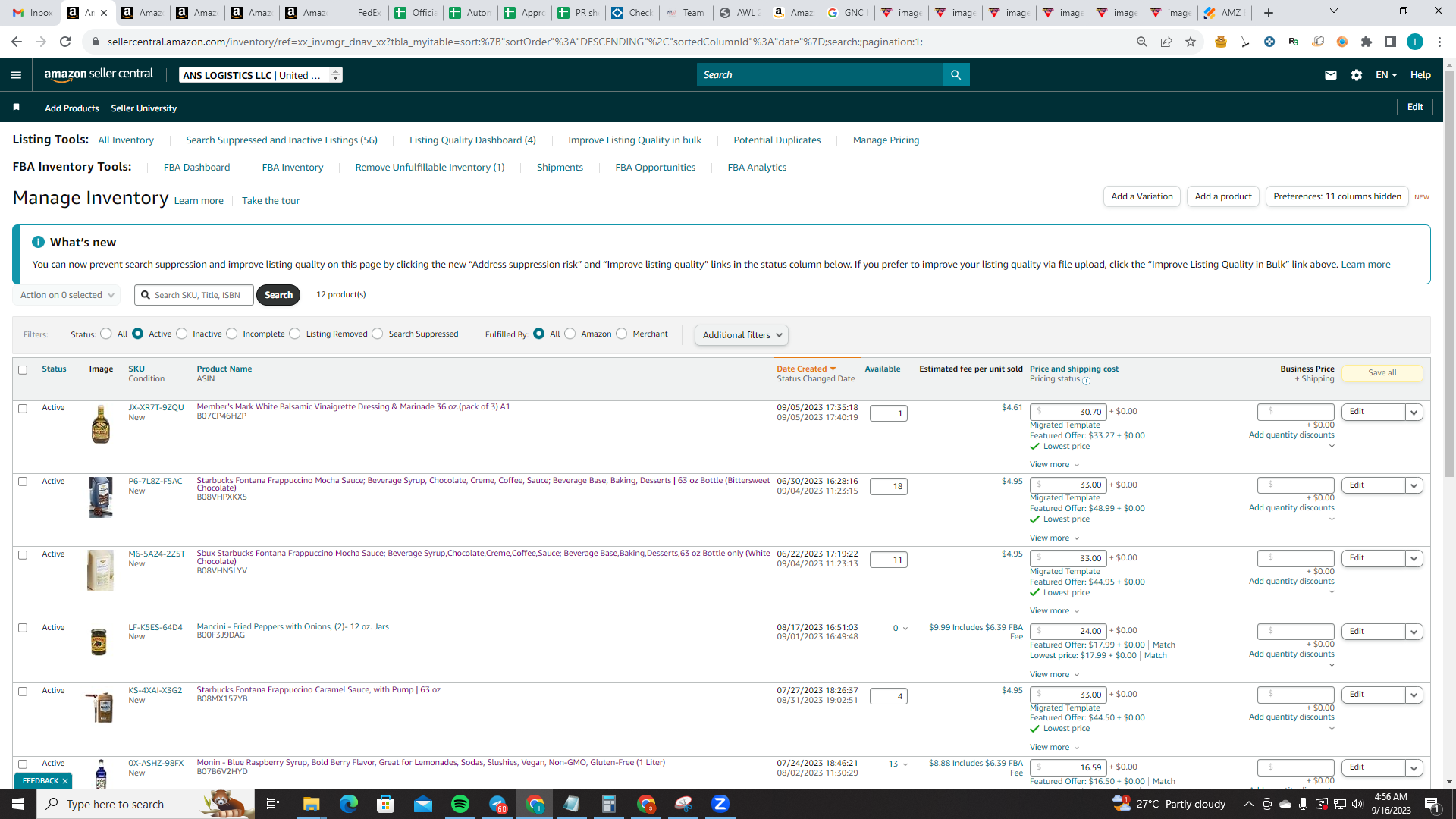Open the messages envelope icon
This screenshot has width=1456, height=819.
tap(1331, 75)
